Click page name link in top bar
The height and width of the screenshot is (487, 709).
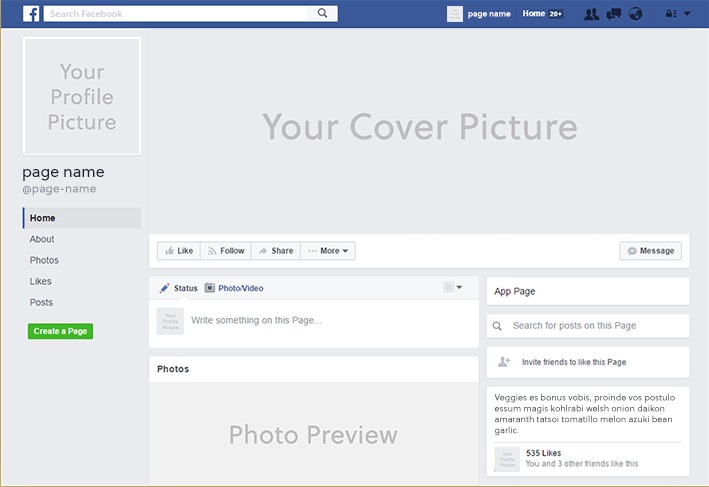tap(489, 14)
